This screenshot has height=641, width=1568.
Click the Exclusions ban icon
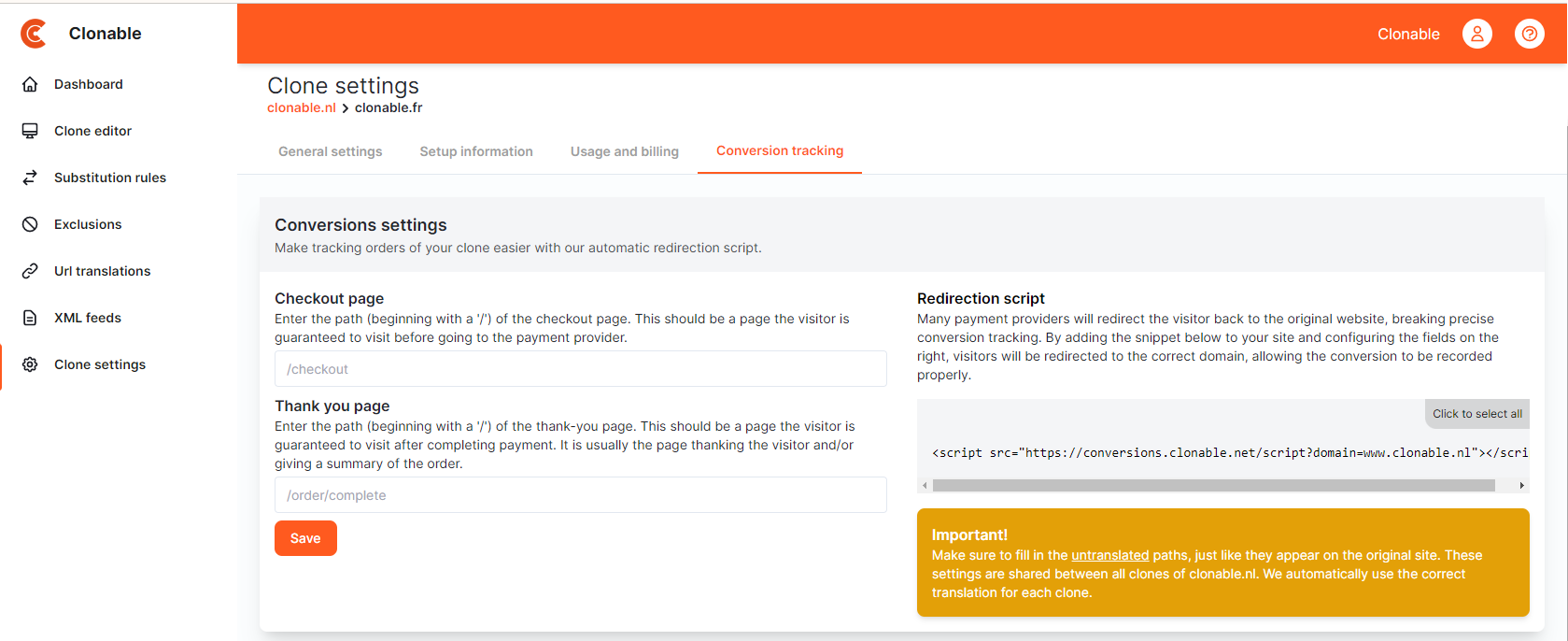click(30, 224)
